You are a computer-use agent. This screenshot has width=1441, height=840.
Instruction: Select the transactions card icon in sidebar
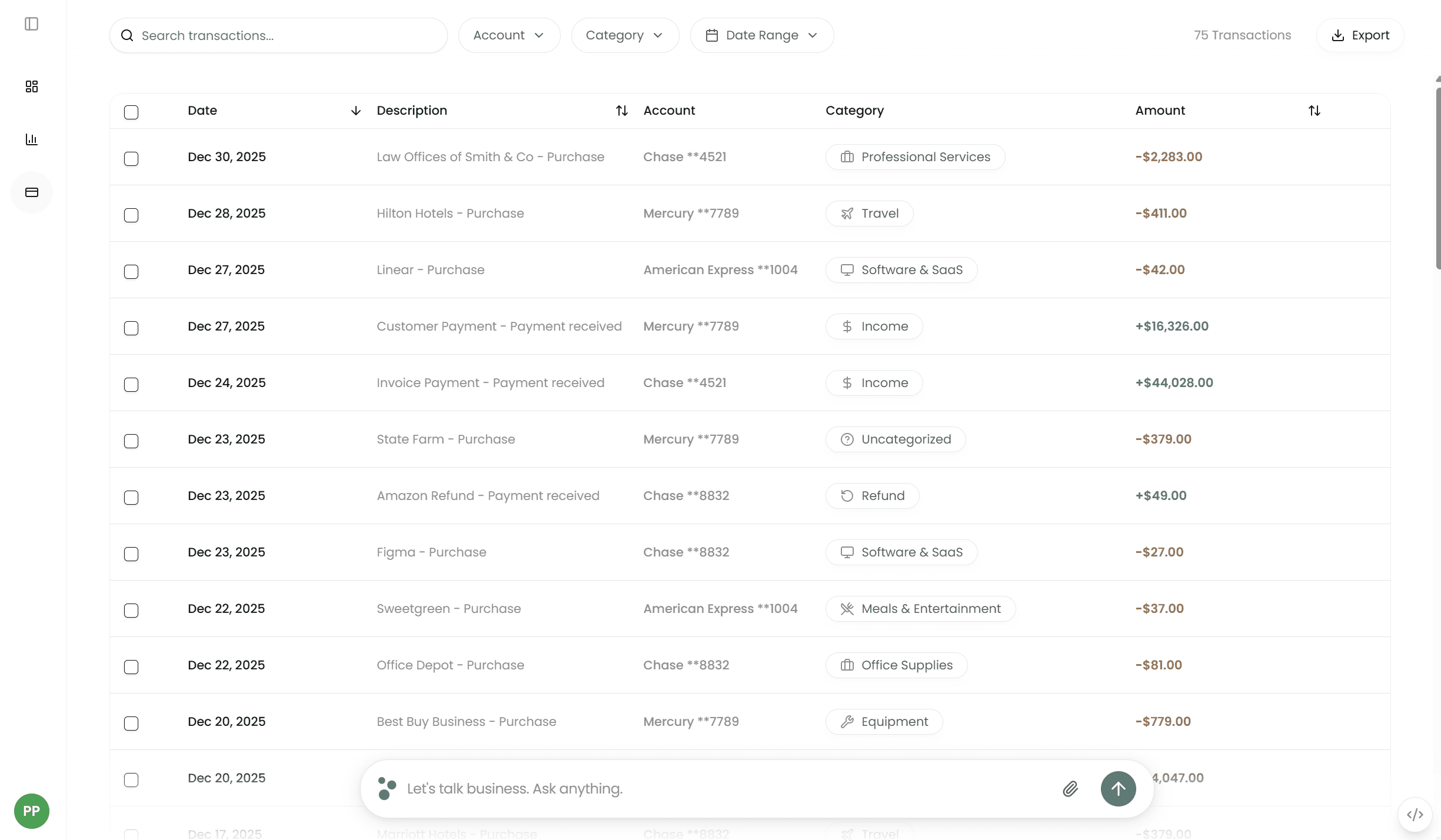click(32, 192)
